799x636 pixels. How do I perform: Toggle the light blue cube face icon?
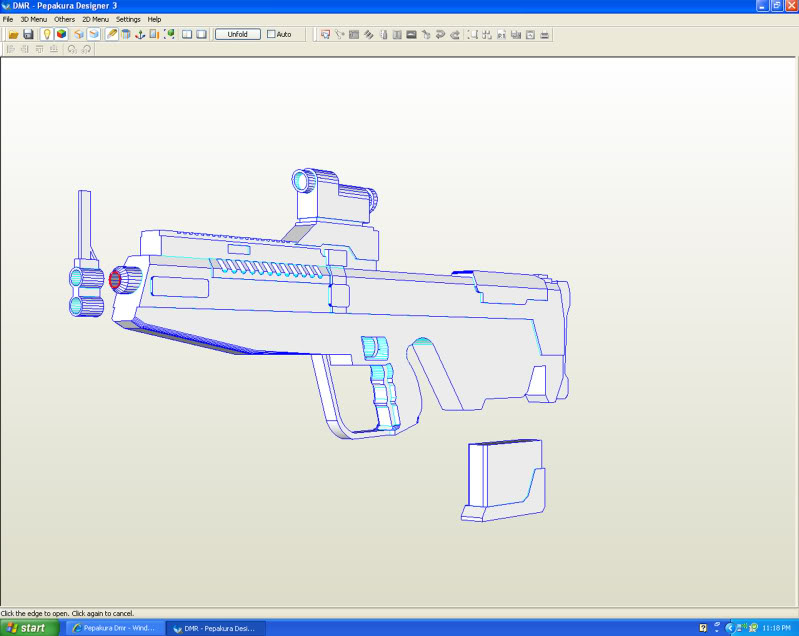pos(94,35)
